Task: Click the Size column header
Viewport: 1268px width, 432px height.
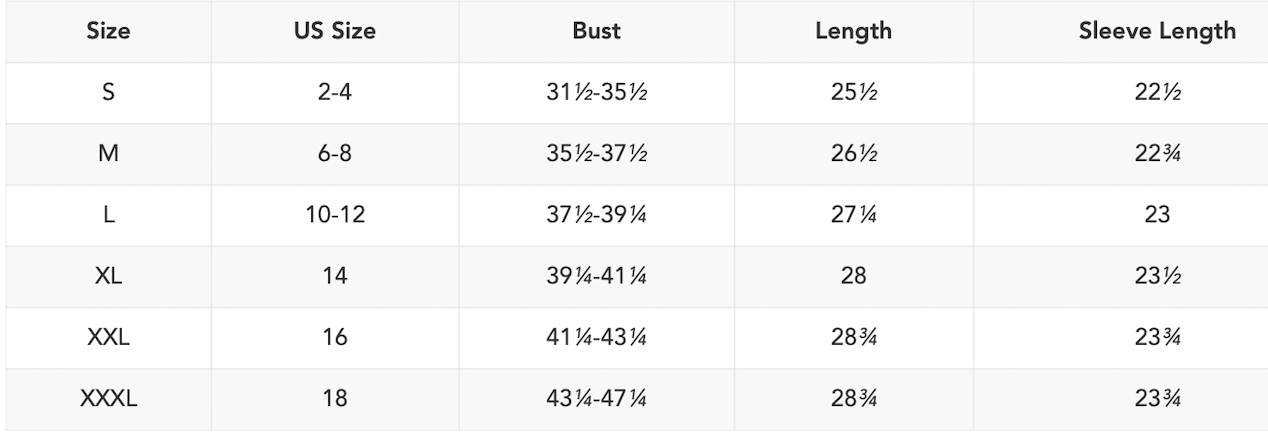Action: pos(108,31)
